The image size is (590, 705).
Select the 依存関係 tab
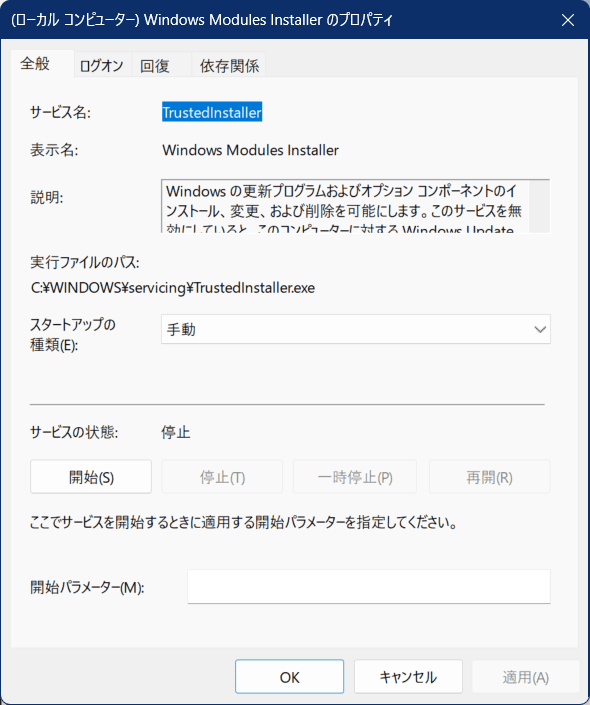pos(229,66)
